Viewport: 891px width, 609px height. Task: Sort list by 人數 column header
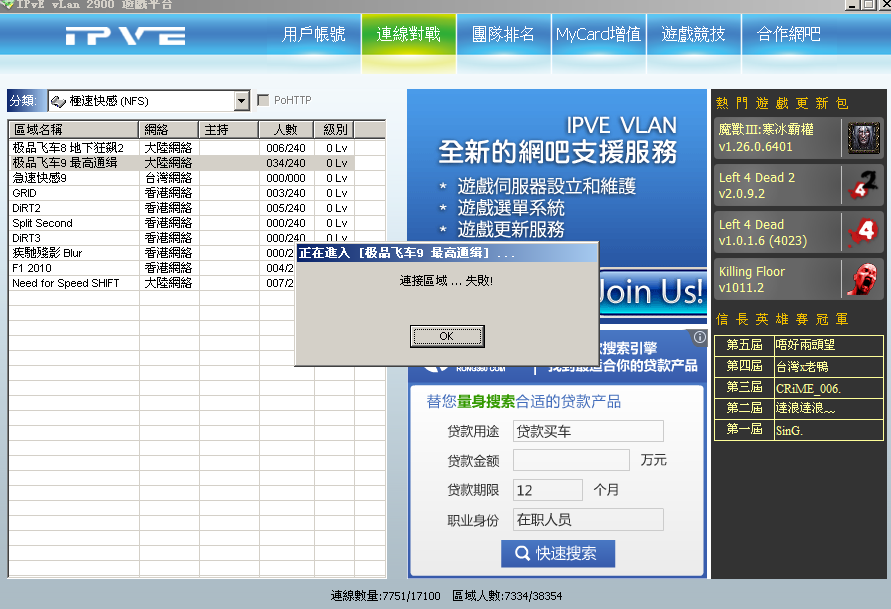285,130
